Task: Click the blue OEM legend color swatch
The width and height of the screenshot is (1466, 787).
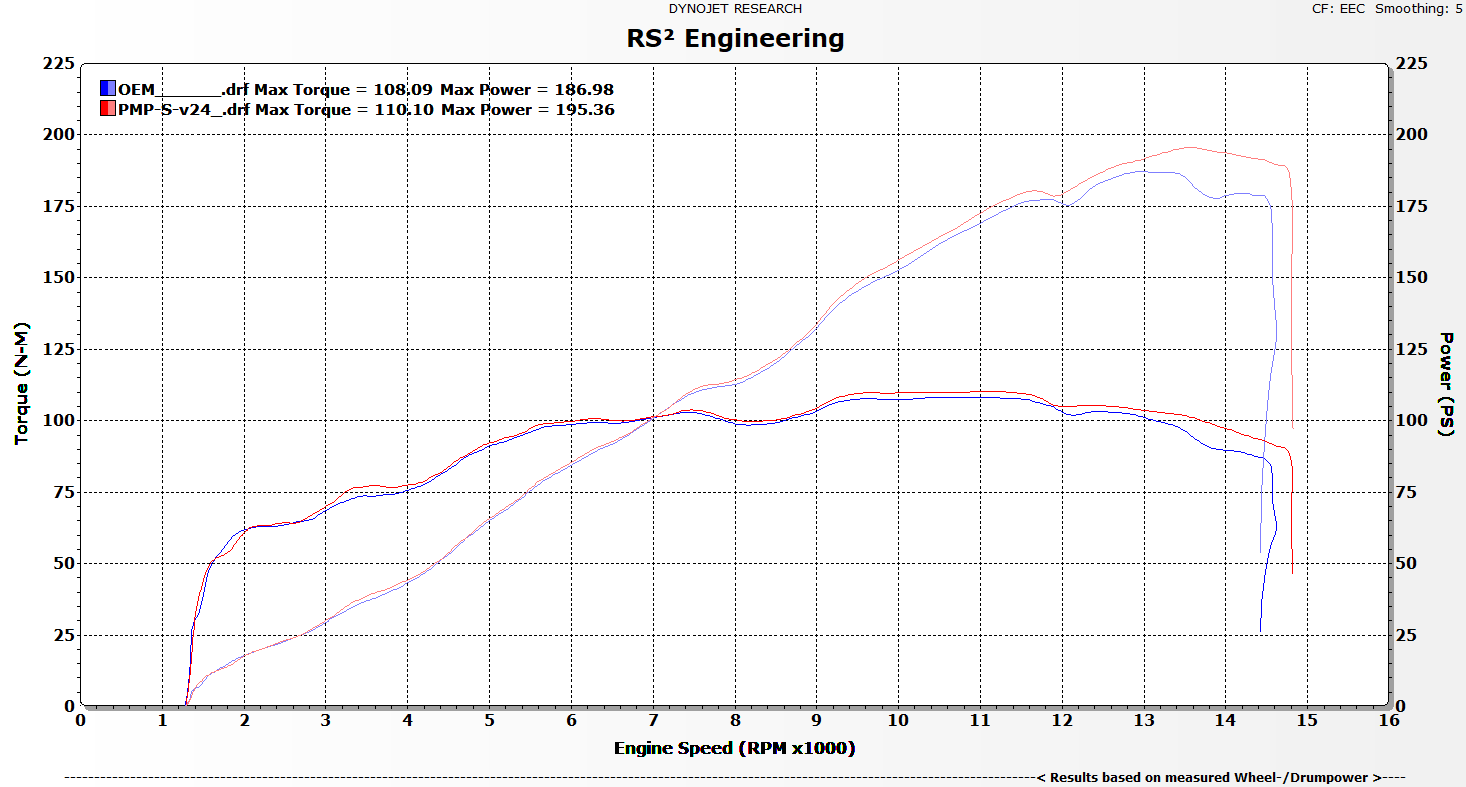Action: coord(108,88)
